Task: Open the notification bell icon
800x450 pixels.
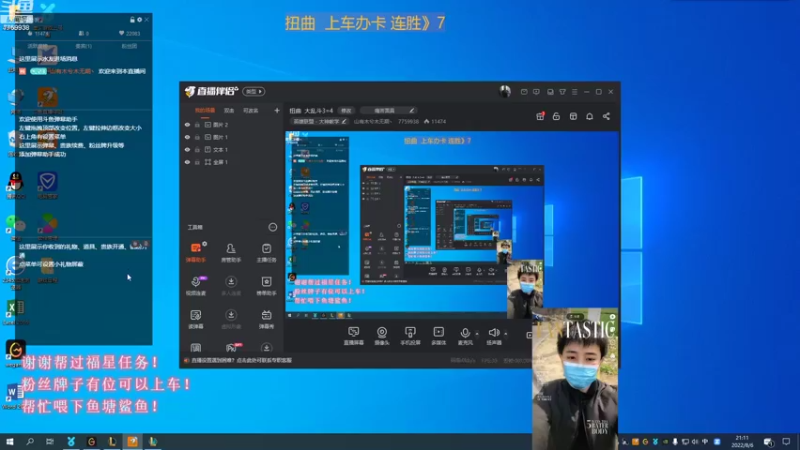Action: click(589, 116)
